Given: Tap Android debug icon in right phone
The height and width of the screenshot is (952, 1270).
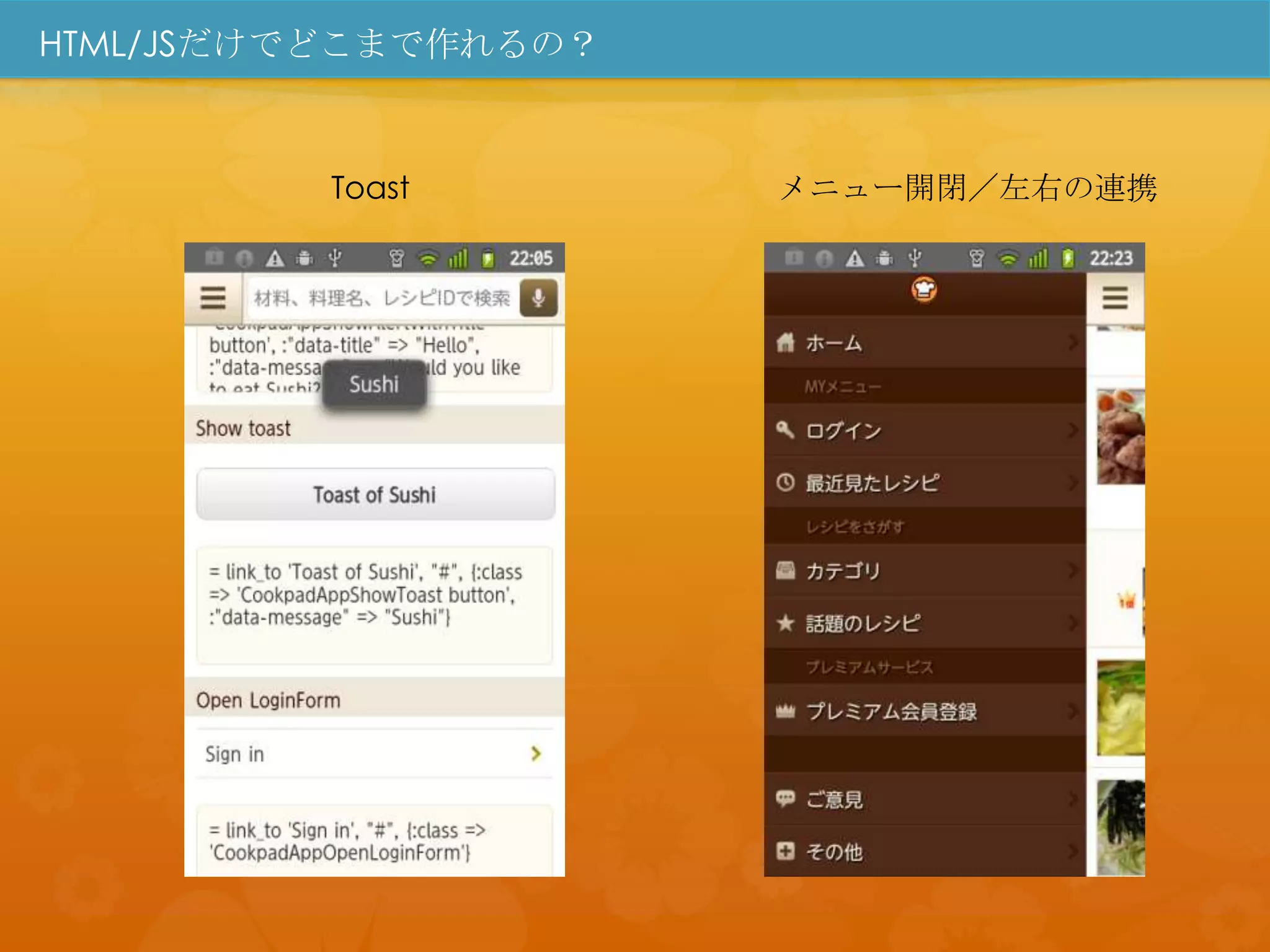Looking at the screenshot, I should 885,258.
